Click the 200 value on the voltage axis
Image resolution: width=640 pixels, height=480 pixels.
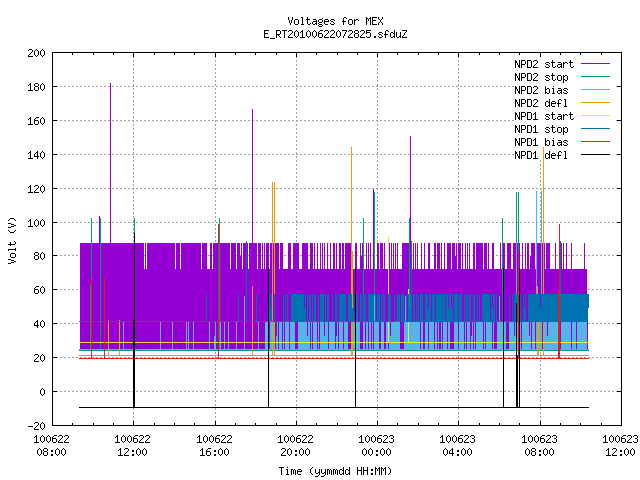[36, 53]
